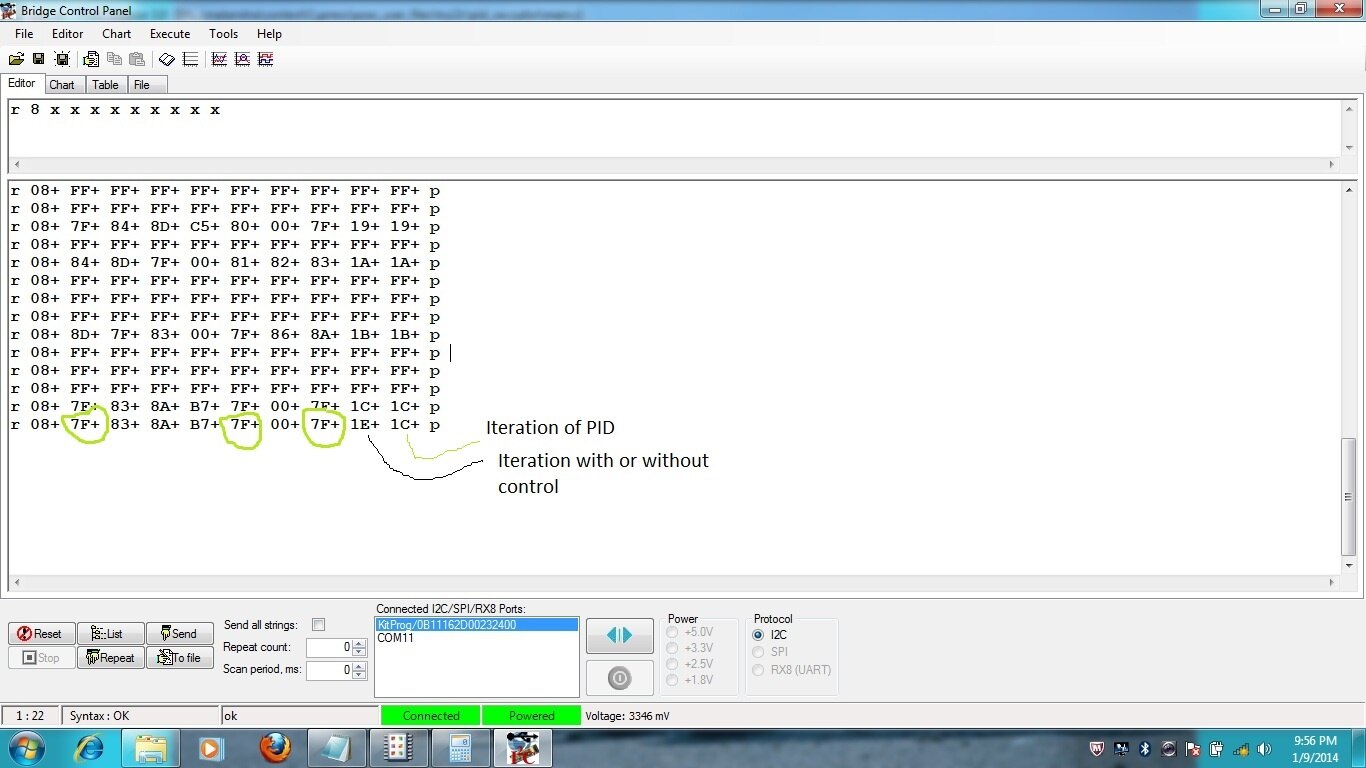The height and width of the screenshot is (768, 1366).
Task: Click the chart zoom magnifier toolbar icon
Action: (242, 60)
